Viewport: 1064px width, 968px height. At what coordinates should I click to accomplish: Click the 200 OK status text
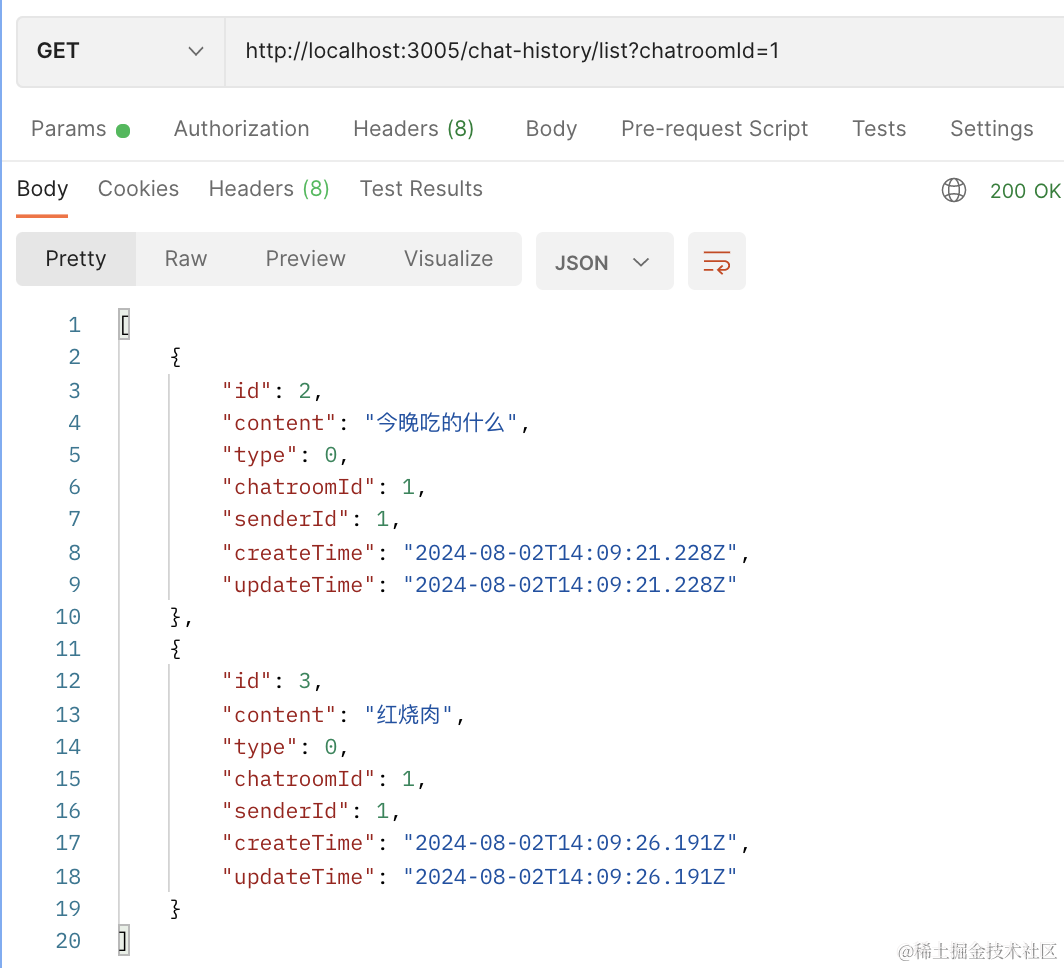[1024, 191]
